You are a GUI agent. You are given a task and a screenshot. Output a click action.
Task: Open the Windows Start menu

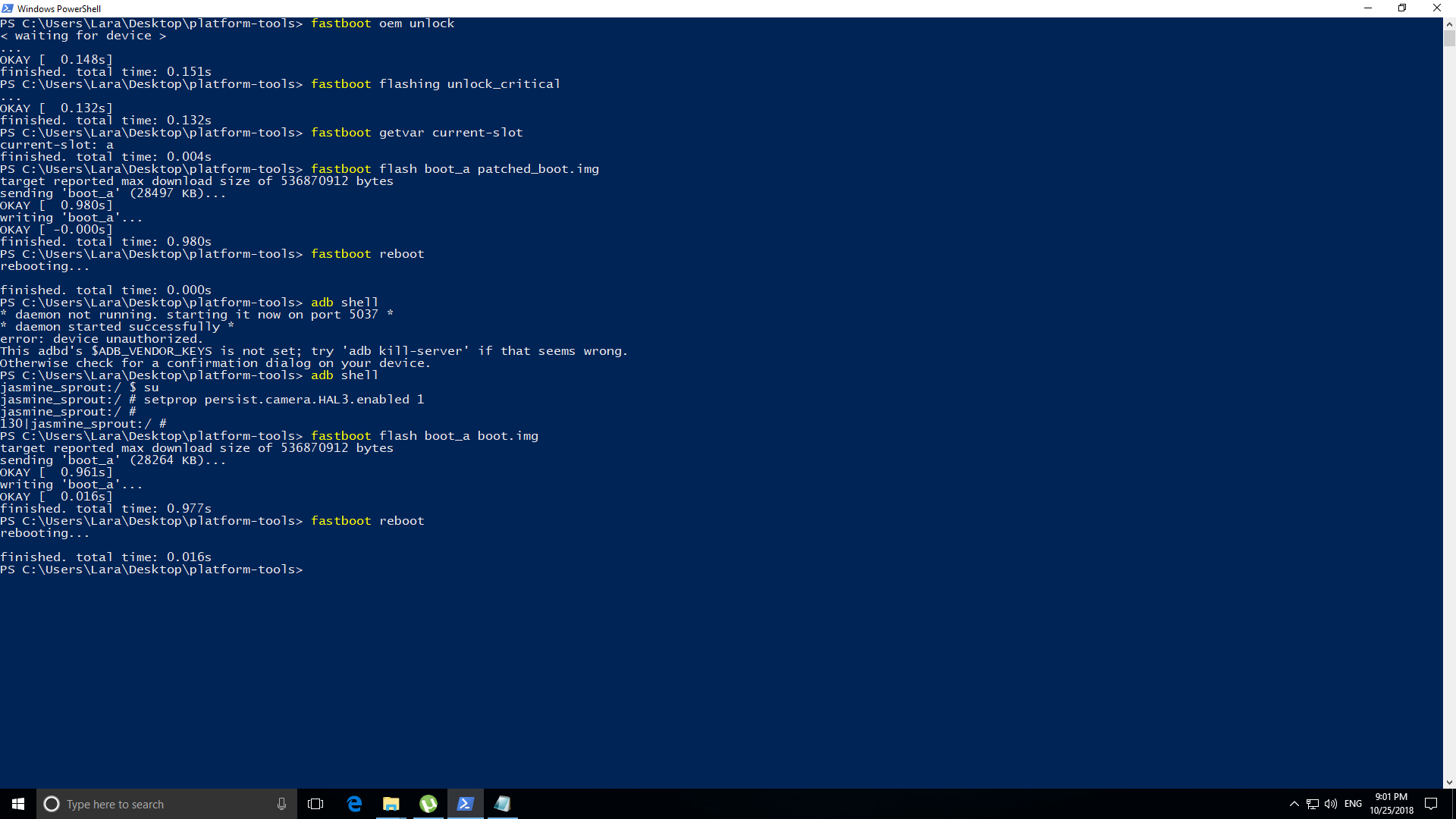(18, 804)
